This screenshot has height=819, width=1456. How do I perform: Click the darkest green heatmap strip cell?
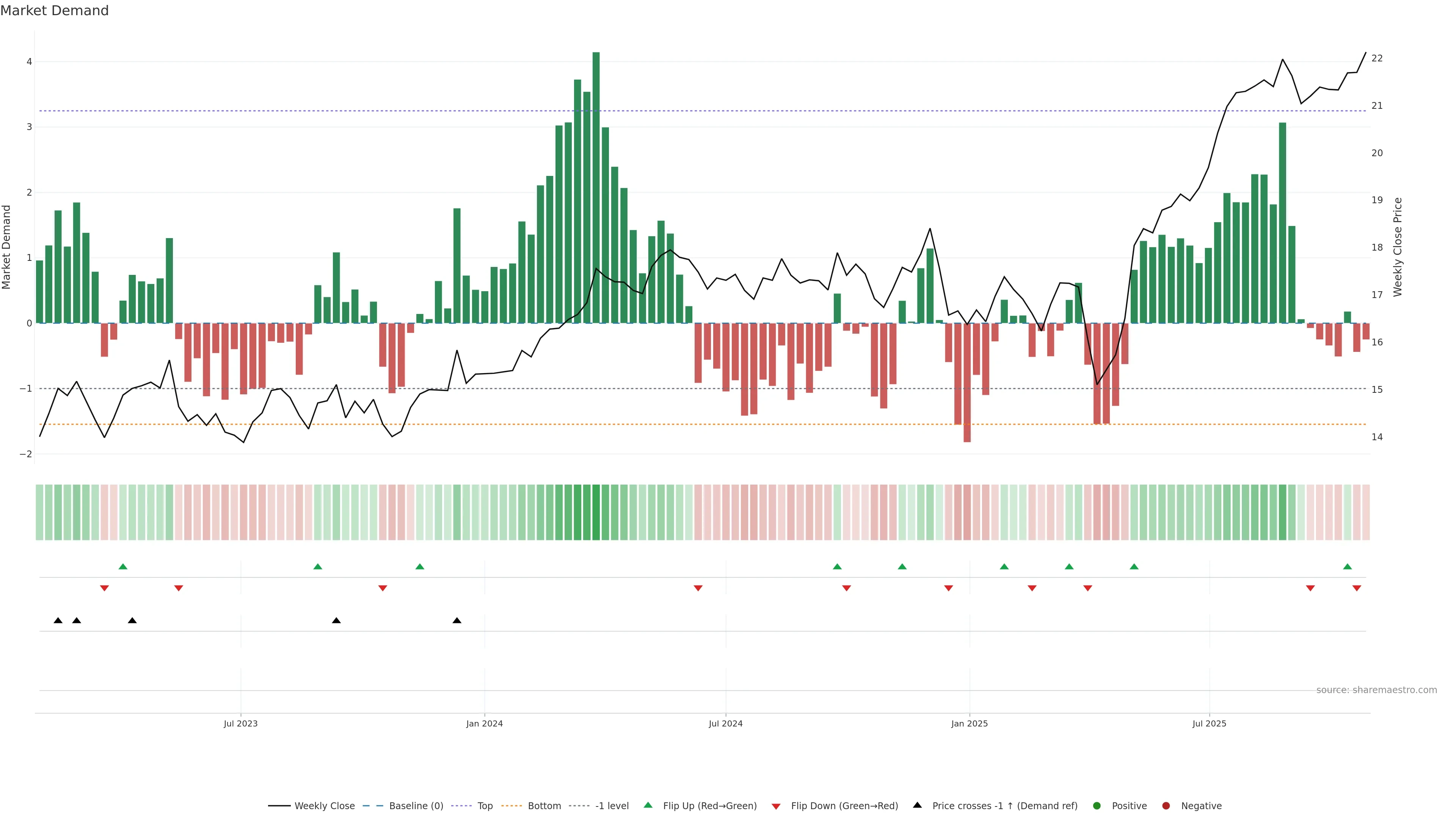point(596,512)
